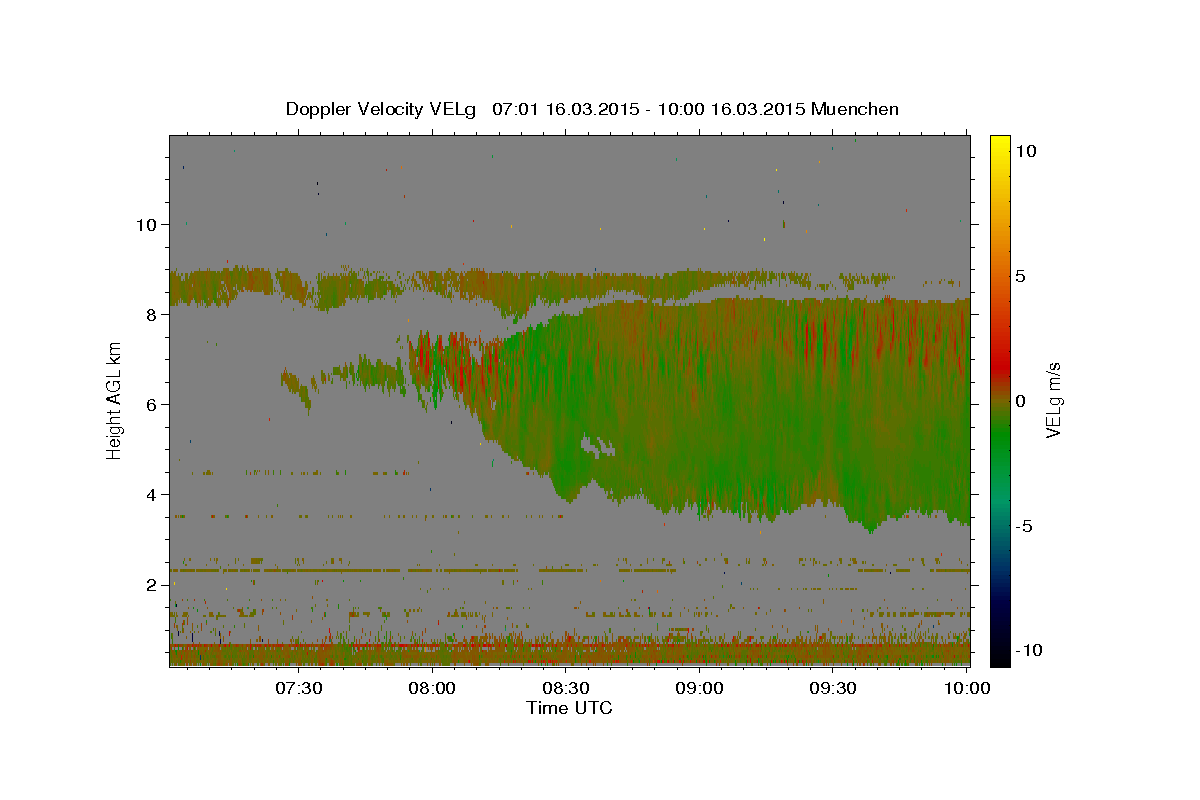Click the colorbar value -5

pos(1024,526)
